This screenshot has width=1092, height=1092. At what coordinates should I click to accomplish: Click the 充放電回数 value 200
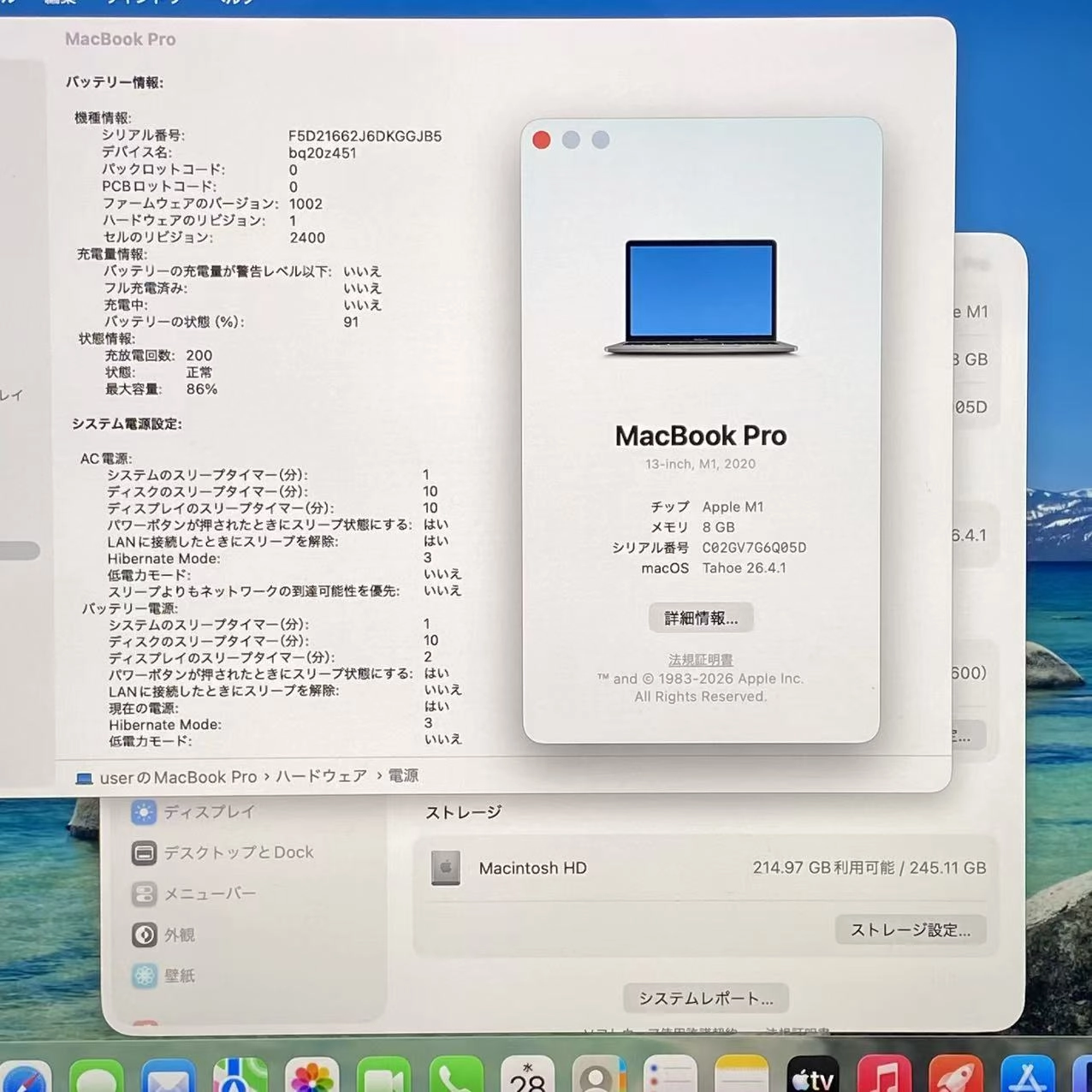tap(199, 355)
